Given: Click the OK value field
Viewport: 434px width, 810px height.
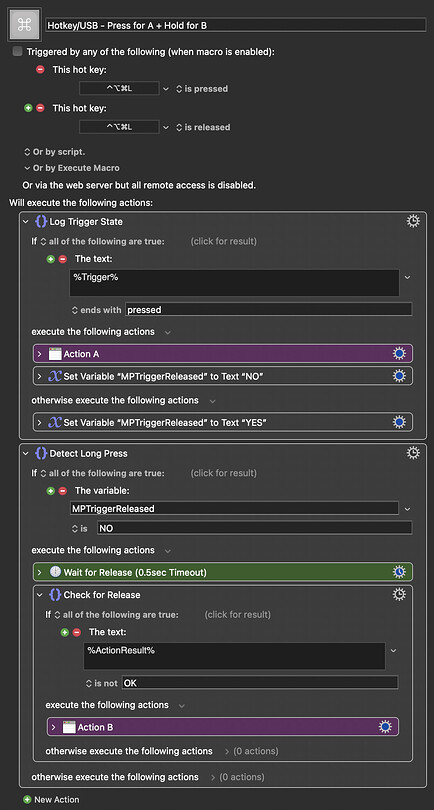Looking at the screenshot, I should point(260,682).
